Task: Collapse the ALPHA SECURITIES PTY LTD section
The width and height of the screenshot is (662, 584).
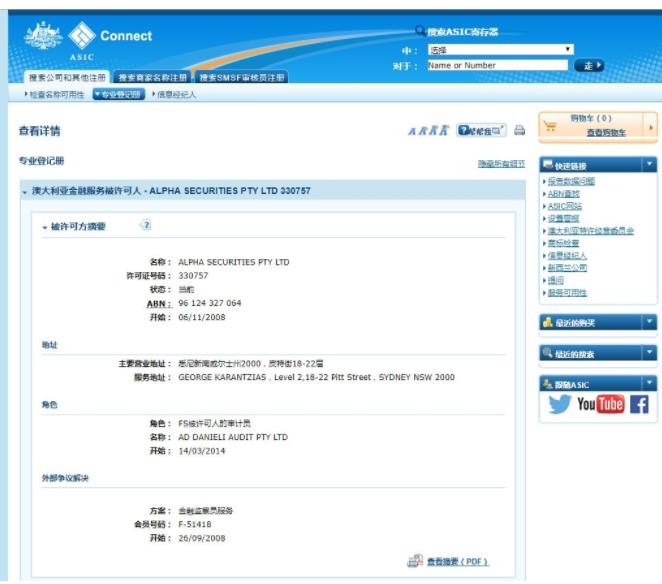Action: click(x=24, y=190)
